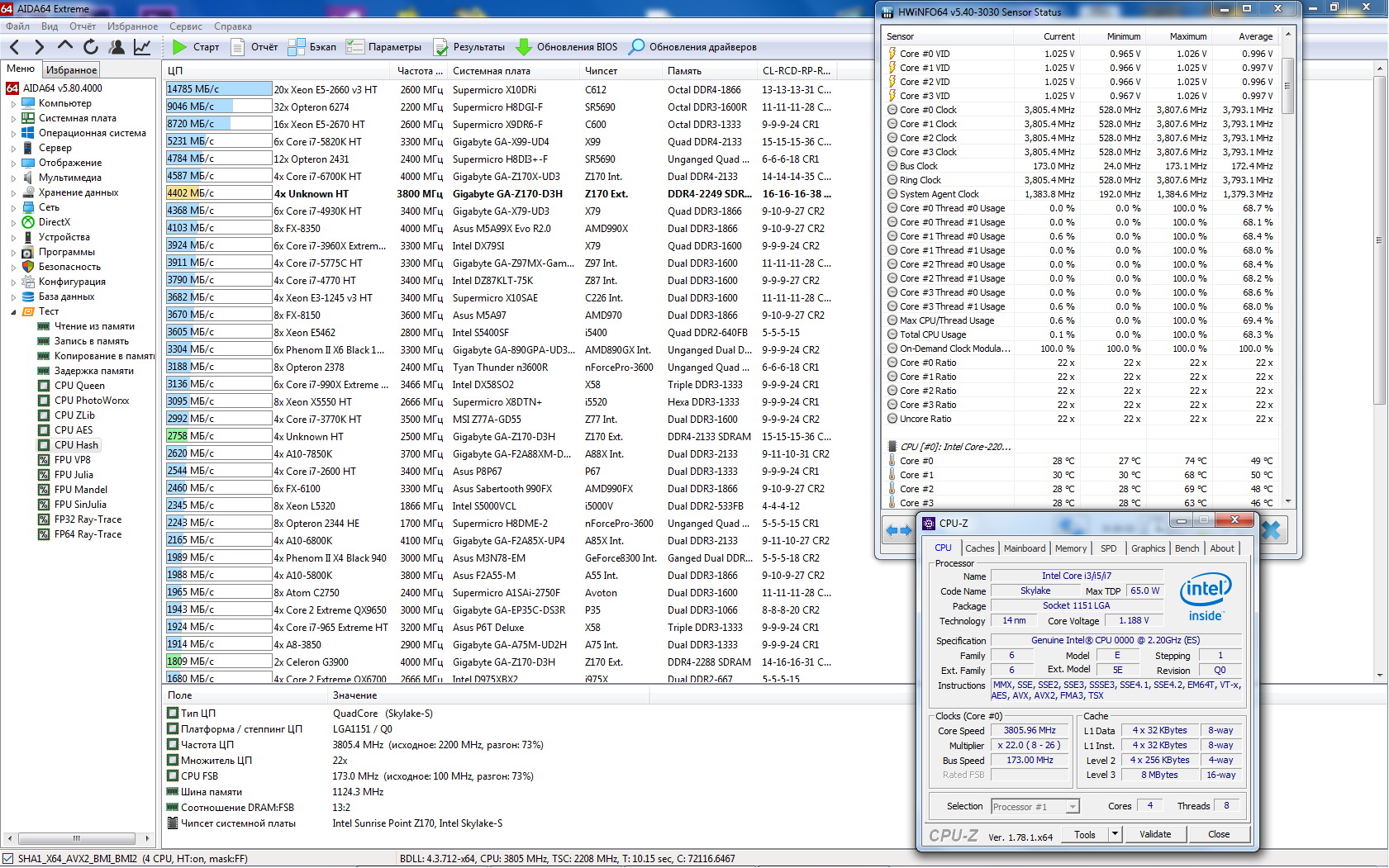Sort results by the Память column header

click(x=711, y=71)
